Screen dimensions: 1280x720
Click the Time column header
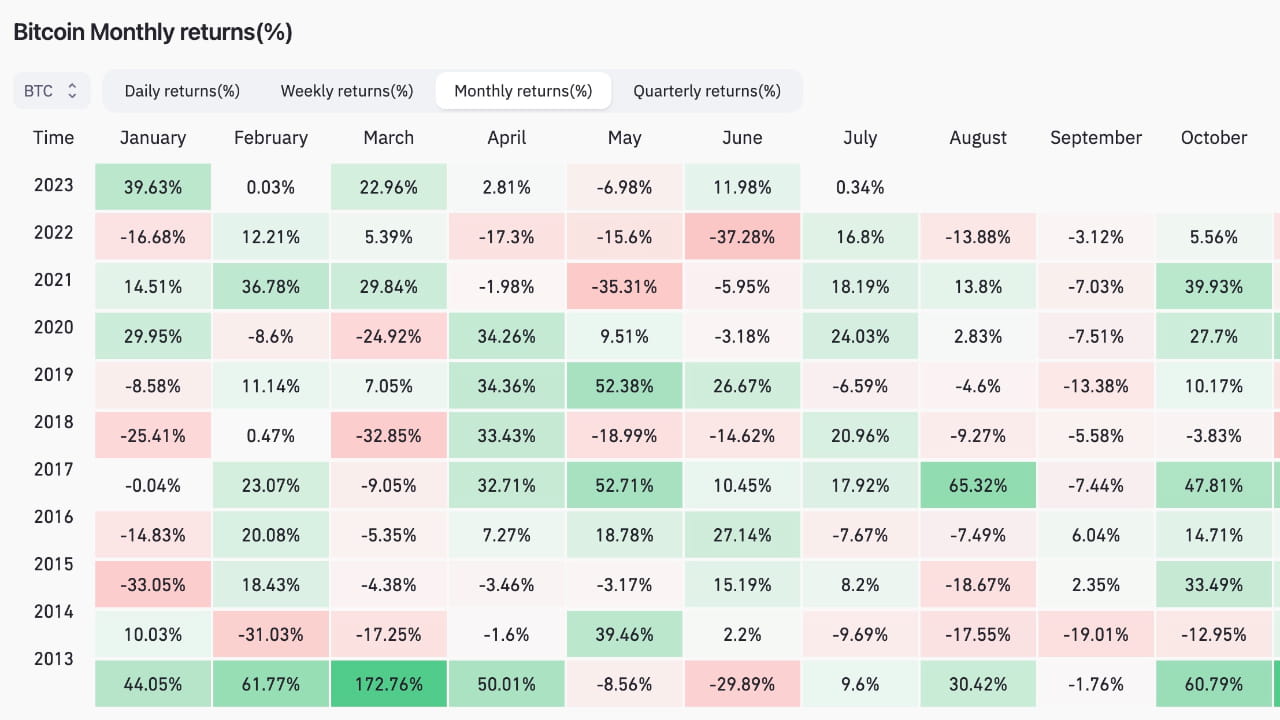53,138
